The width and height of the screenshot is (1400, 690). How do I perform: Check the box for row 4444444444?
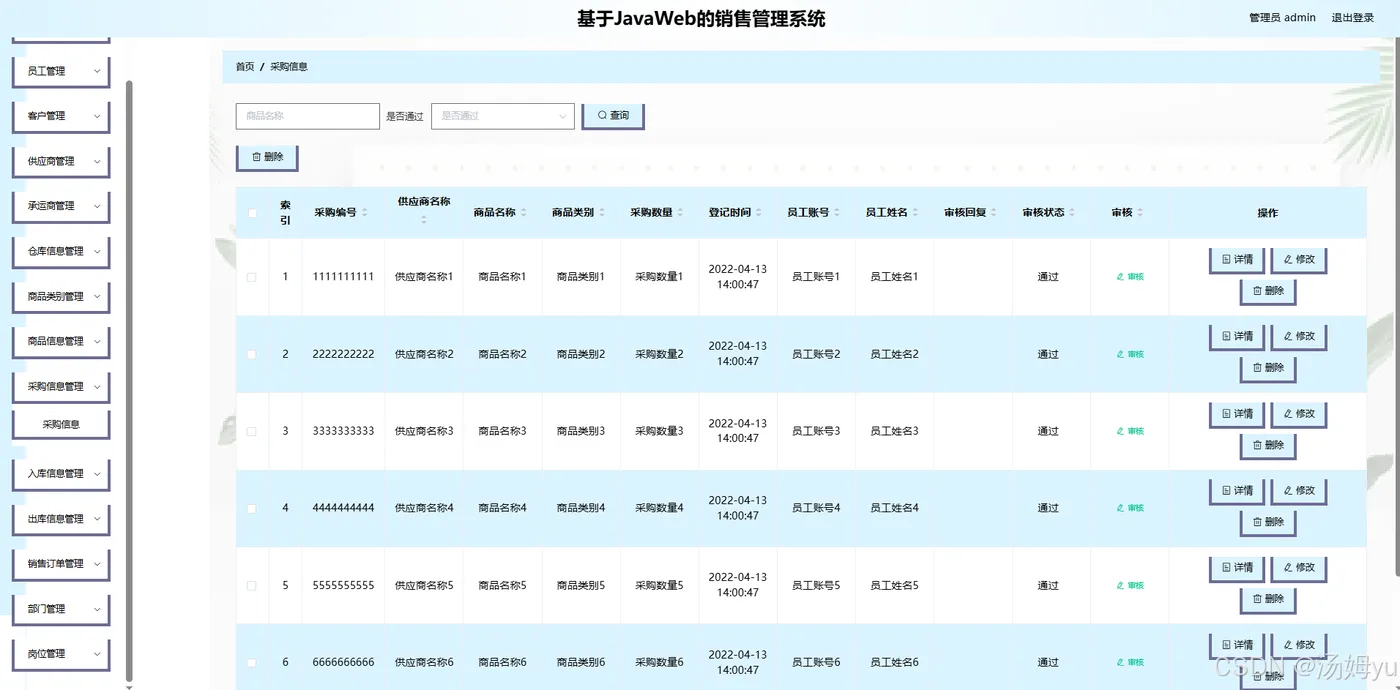[252, 508]
